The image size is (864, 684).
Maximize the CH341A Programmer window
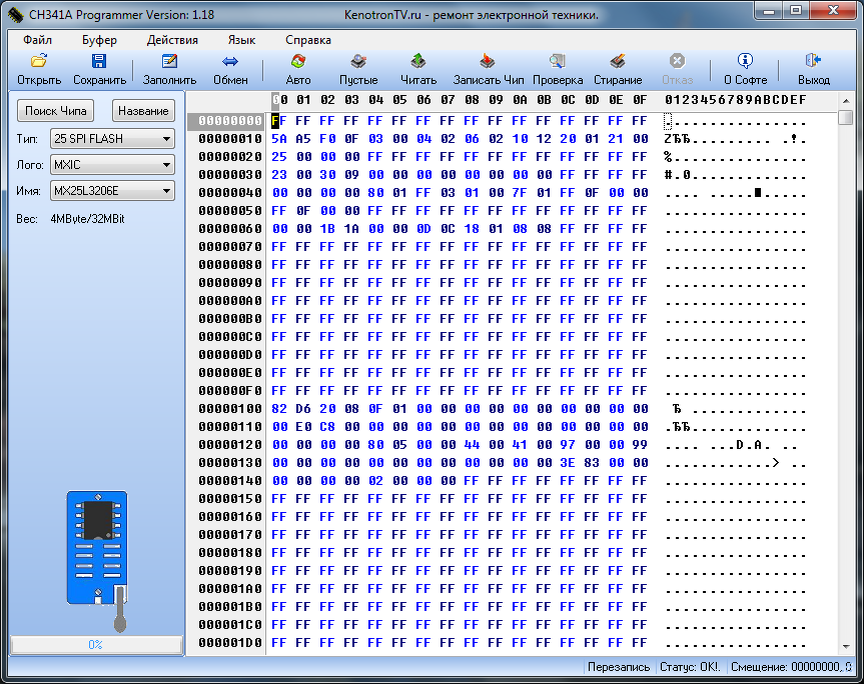[796, 11]
